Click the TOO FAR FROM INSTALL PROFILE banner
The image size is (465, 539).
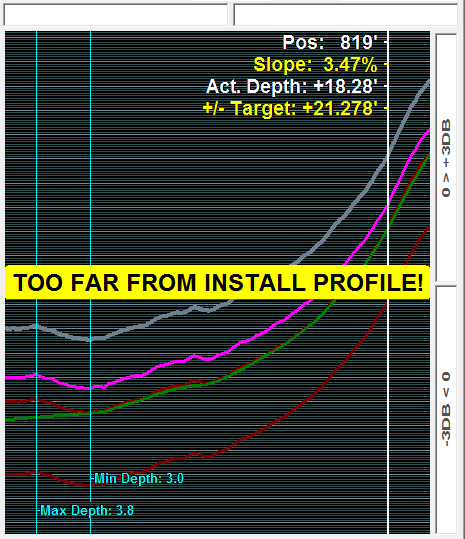point(218,282)
